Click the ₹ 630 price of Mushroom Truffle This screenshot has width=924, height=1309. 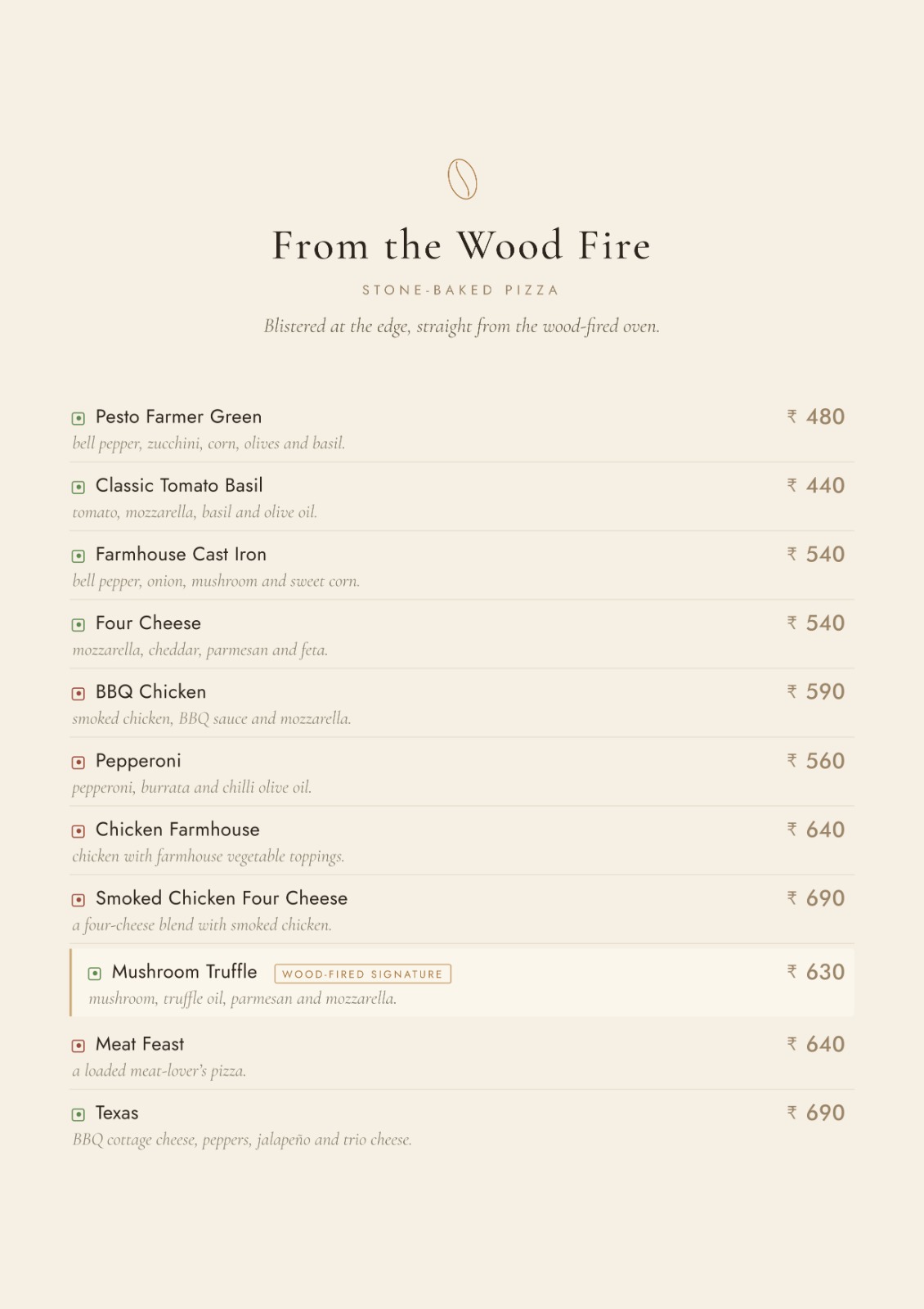[x=816, y=972]
